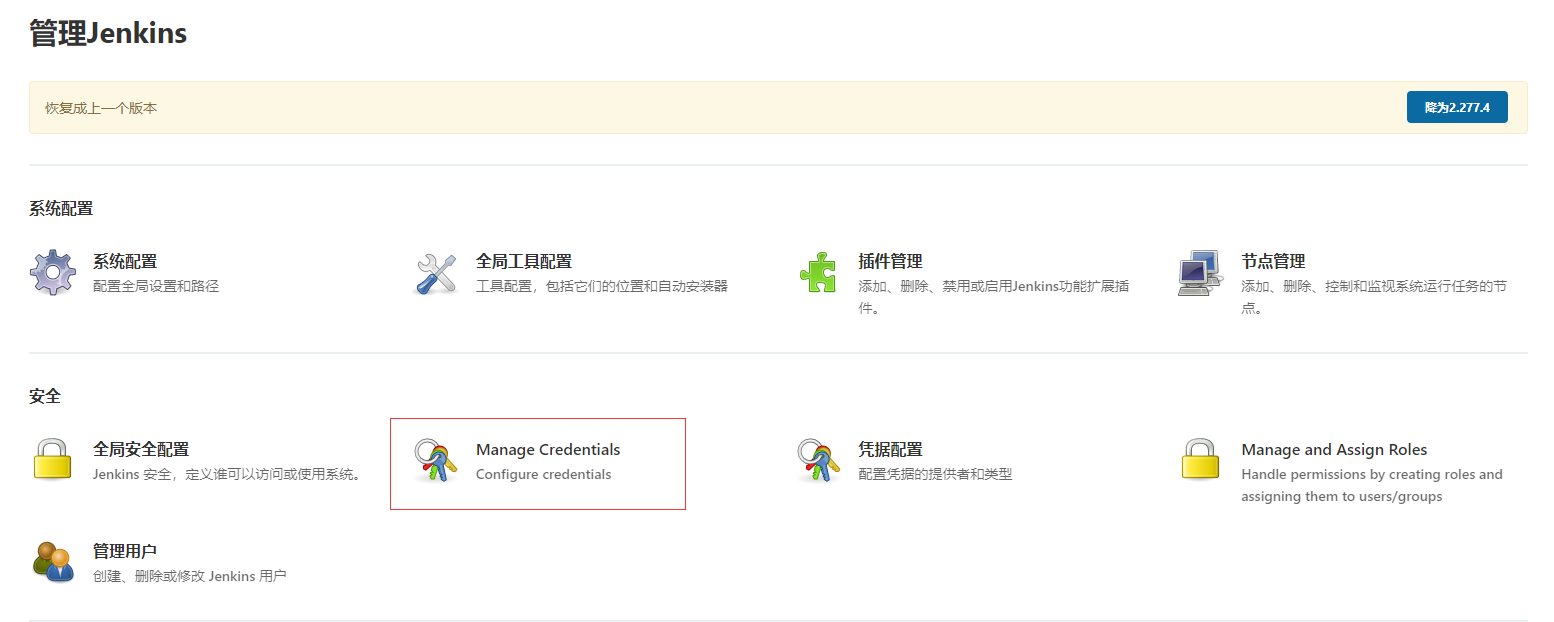Open the 插件管理 link
This screenshot has height=622, width=1554.
[x=890, y=261]
